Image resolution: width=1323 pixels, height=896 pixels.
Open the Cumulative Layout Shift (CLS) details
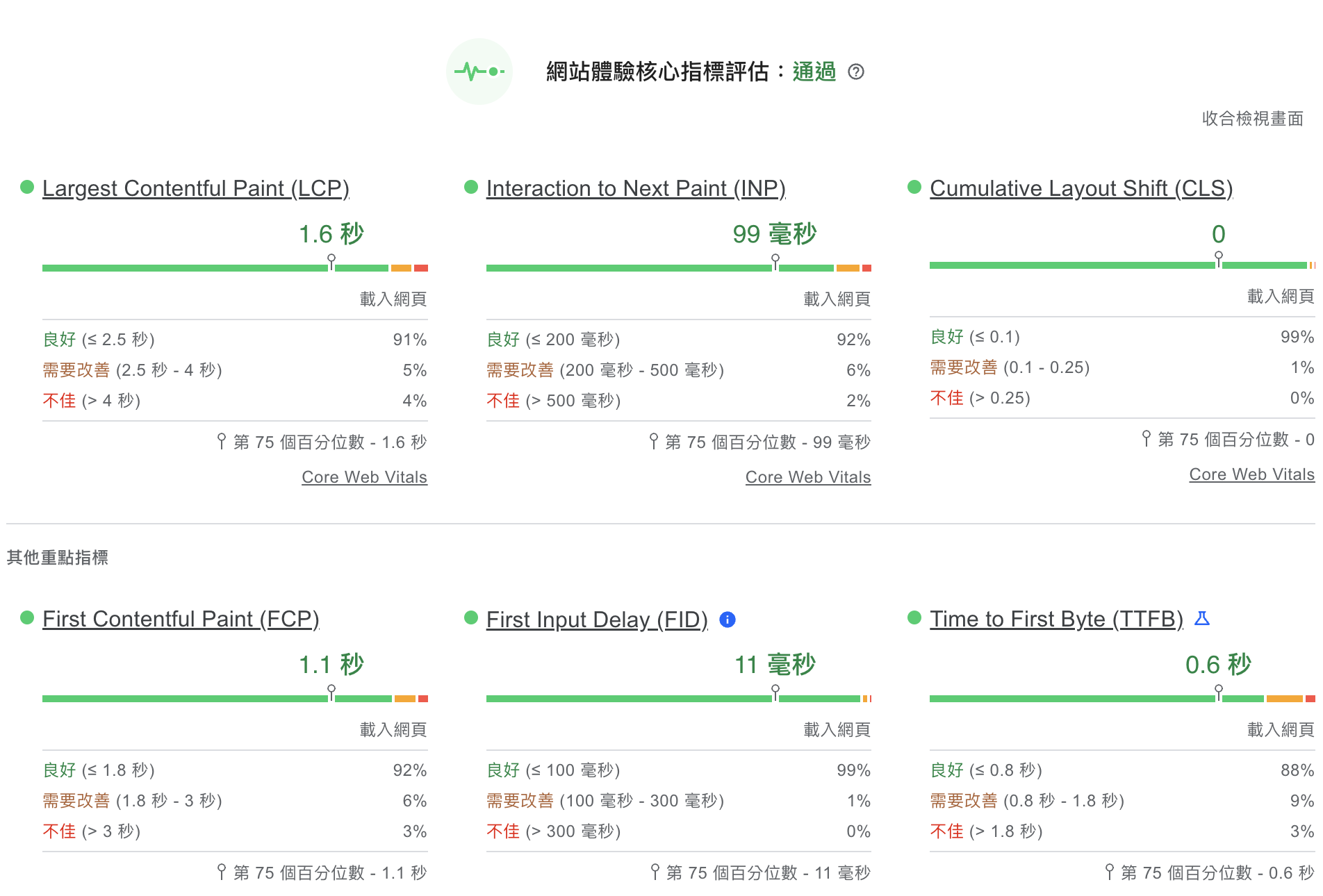[x=1081, y=188]
